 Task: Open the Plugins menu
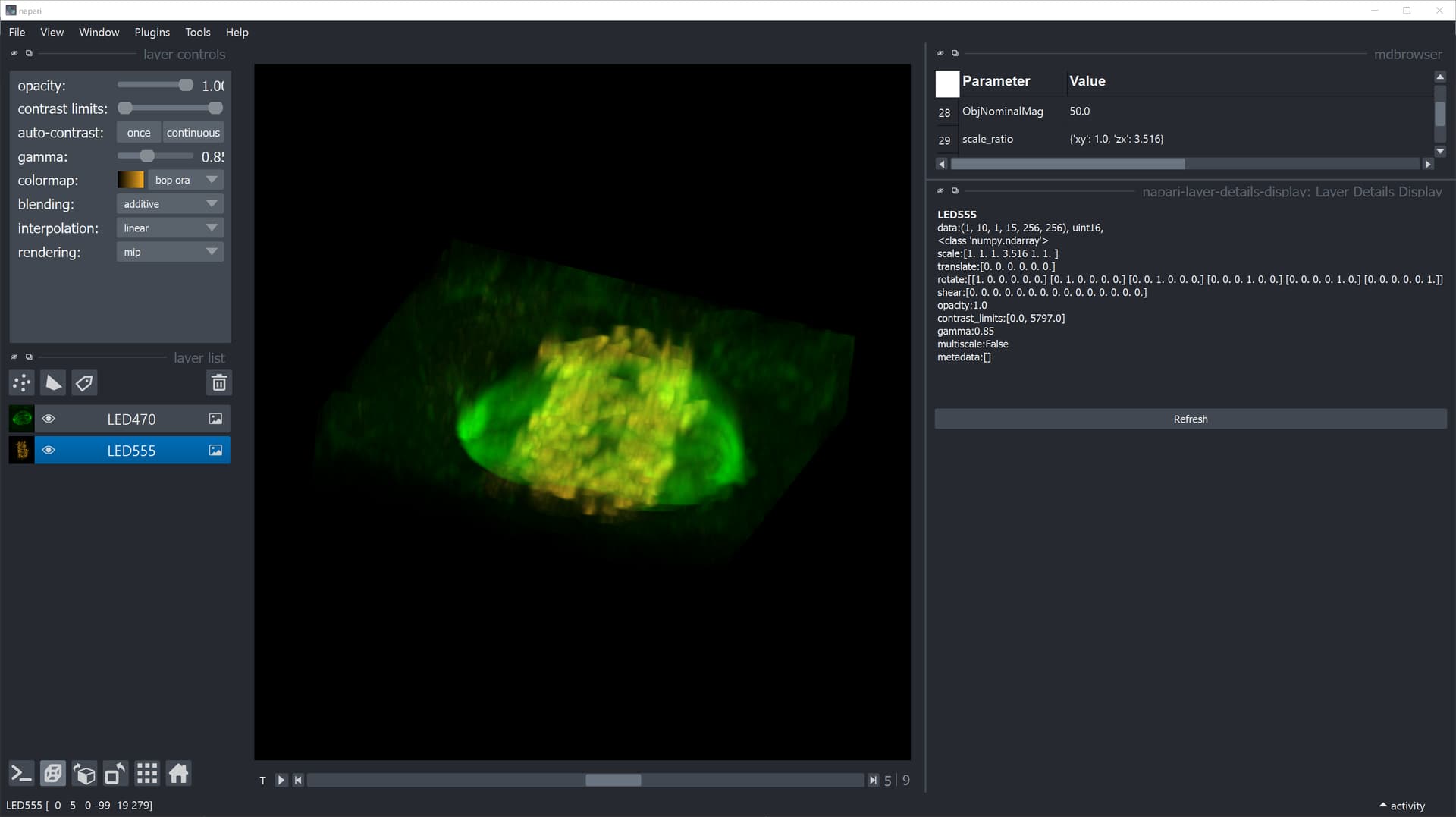[151, 32]
